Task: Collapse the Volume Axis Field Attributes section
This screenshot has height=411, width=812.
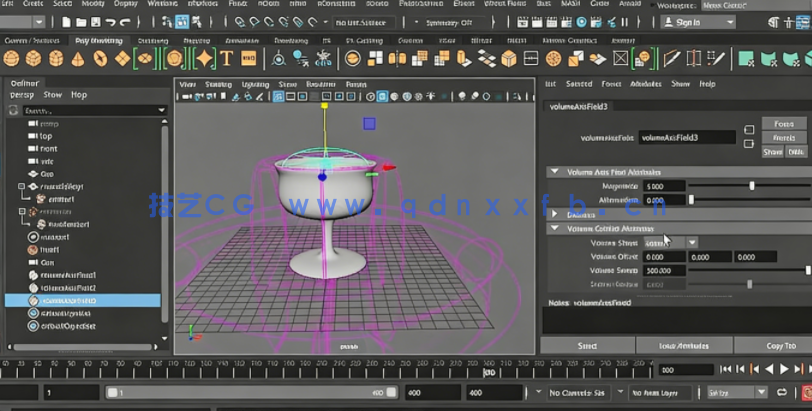Action: point(555,172)
